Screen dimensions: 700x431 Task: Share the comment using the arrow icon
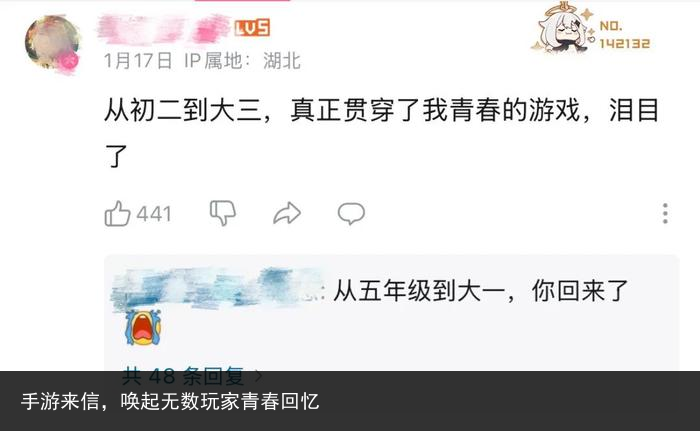pos(287,213)
